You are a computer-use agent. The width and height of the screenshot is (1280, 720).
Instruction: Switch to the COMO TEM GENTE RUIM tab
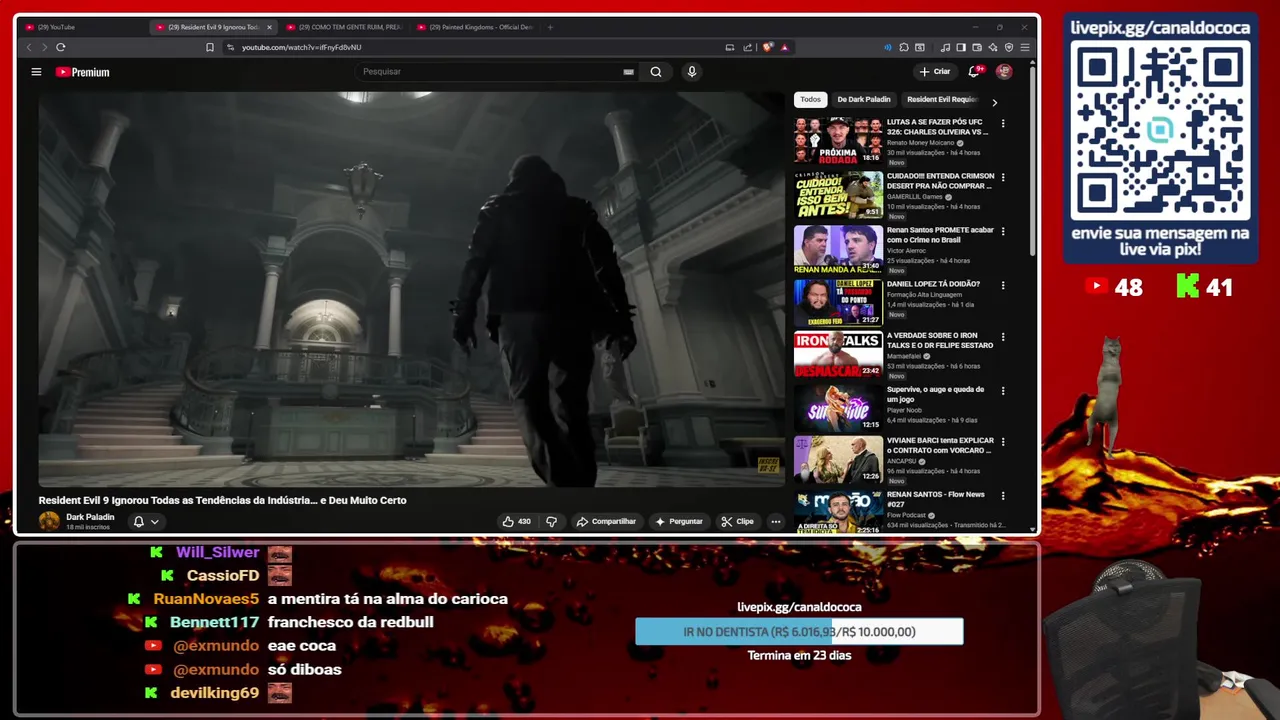(x=343, y=27)
